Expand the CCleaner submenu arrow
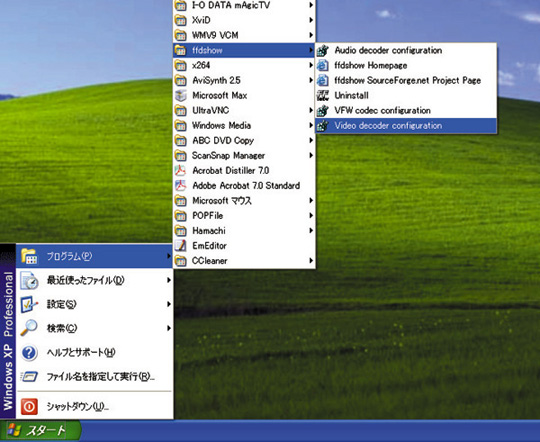The image size is (540, 442). point(311,261)
